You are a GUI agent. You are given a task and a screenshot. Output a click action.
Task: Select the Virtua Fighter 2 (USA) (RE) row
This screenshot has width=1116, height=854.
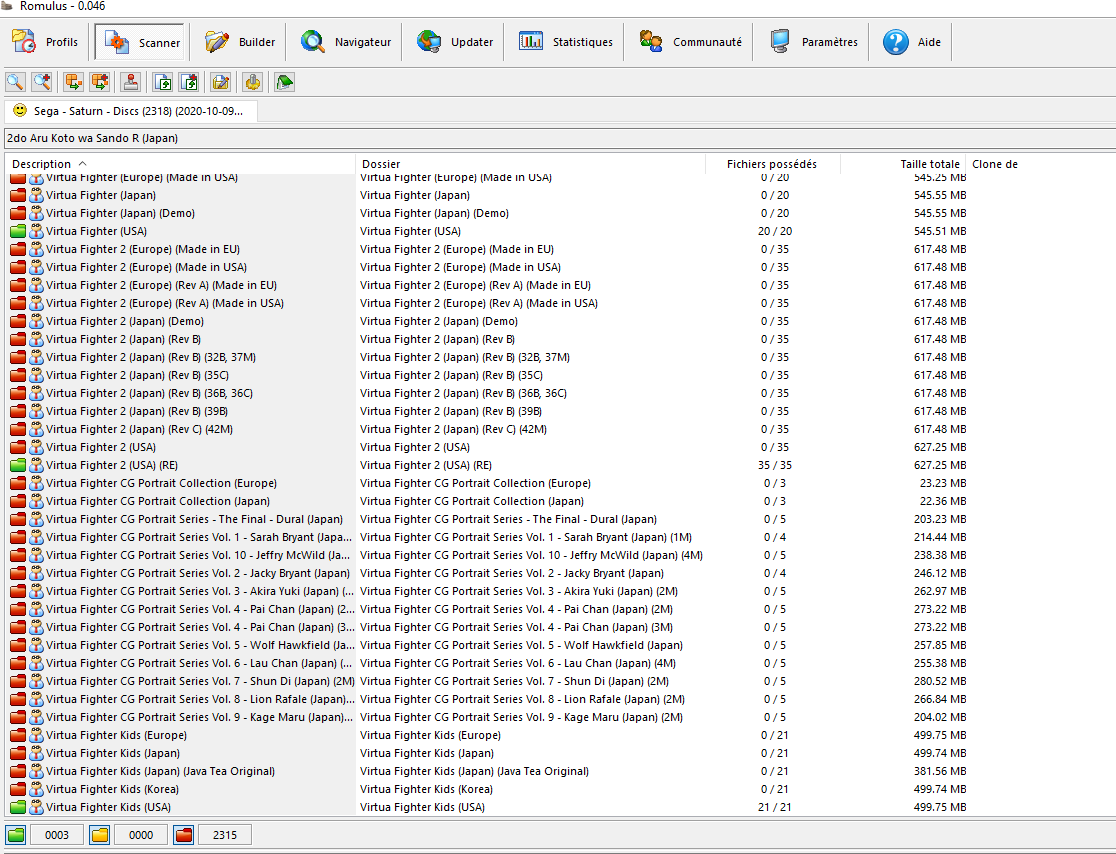559,465
